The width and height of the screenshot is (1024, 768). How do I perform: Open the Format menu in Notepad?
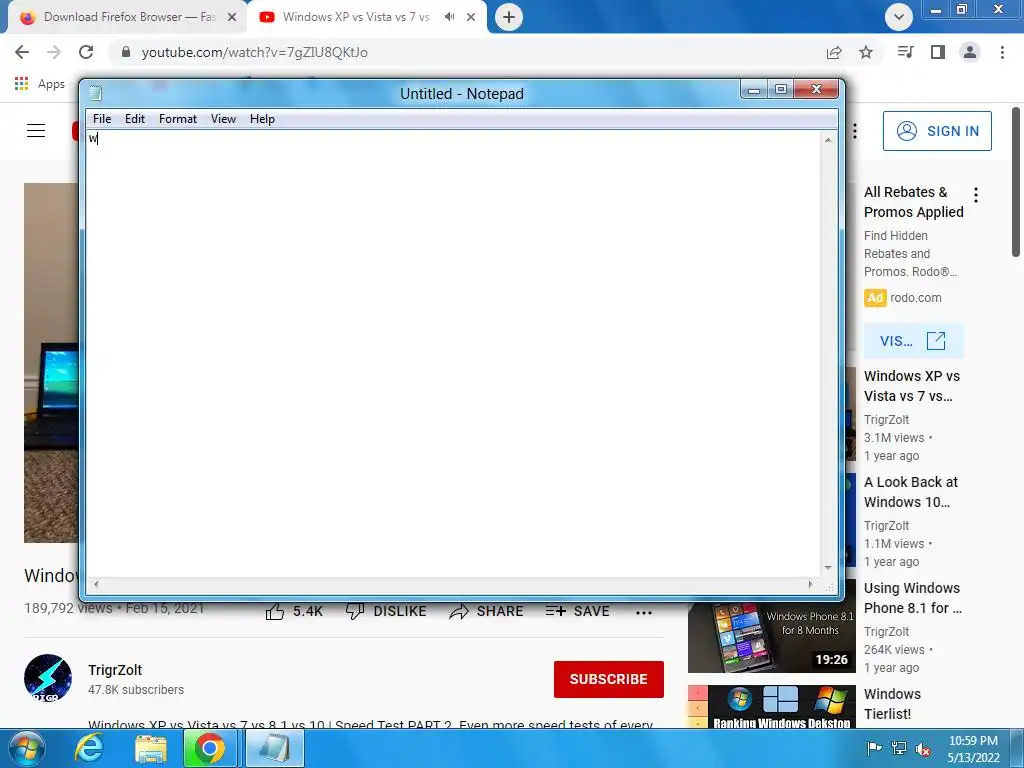click(x=178, y=119)
